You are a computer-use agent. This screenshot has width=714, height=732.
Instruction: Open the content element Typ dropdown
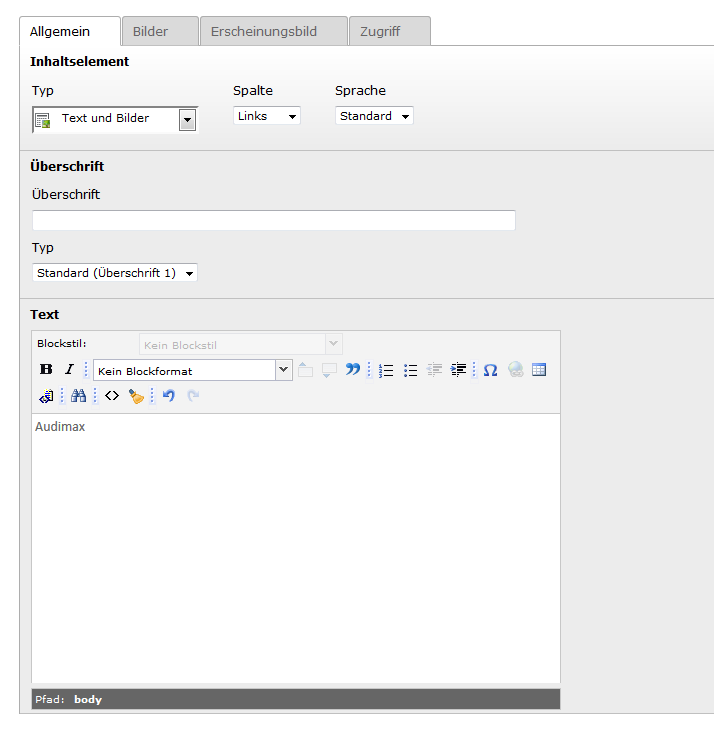[x=186, y=120]
